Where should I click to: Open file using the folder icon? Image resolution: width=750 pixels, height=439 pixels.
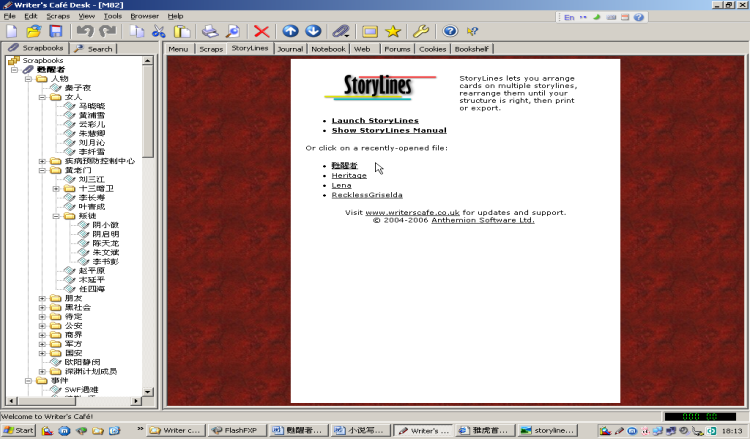(33, 32)
